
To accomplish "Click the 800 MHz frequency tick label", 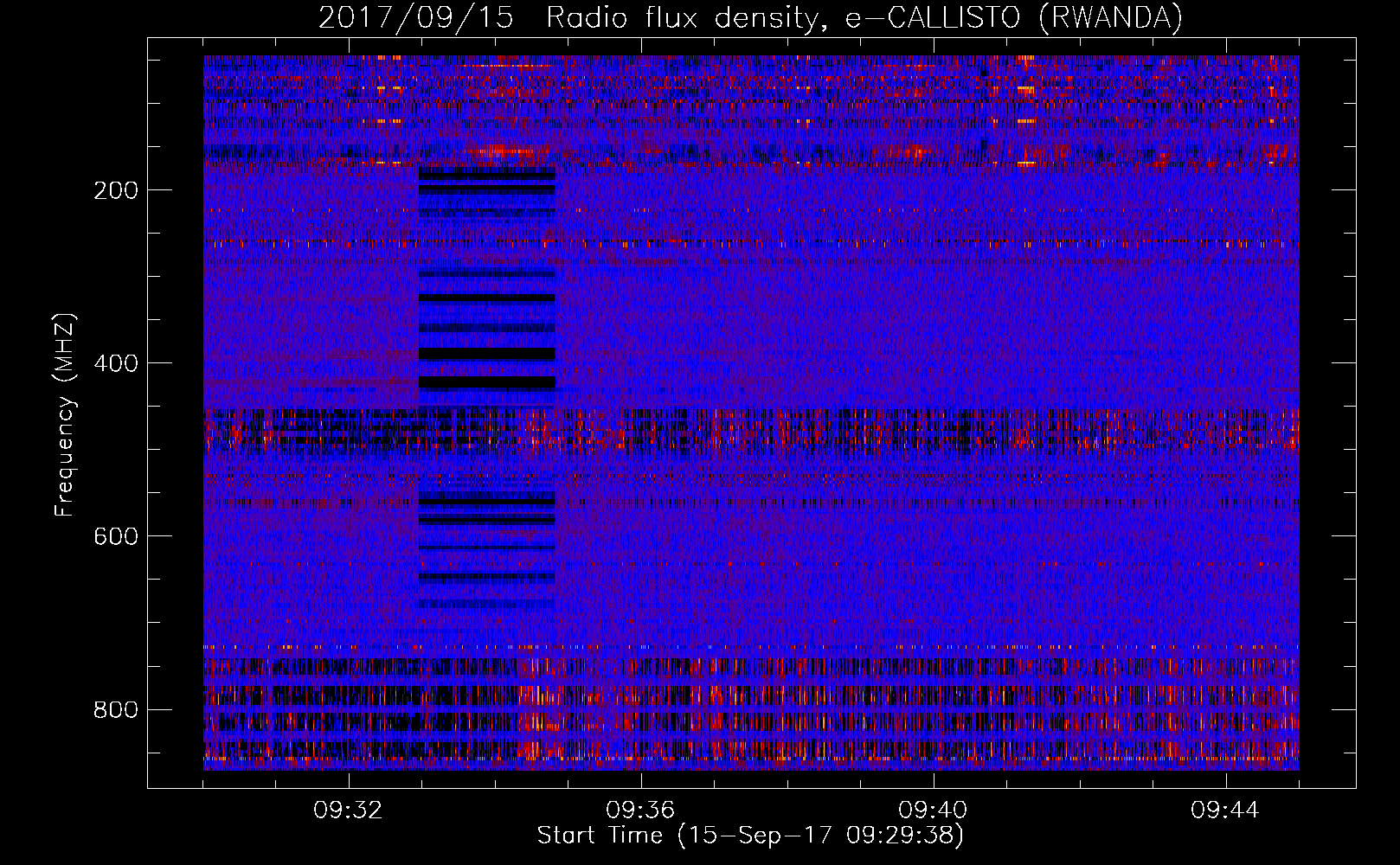I will click(x=116, y=709).
